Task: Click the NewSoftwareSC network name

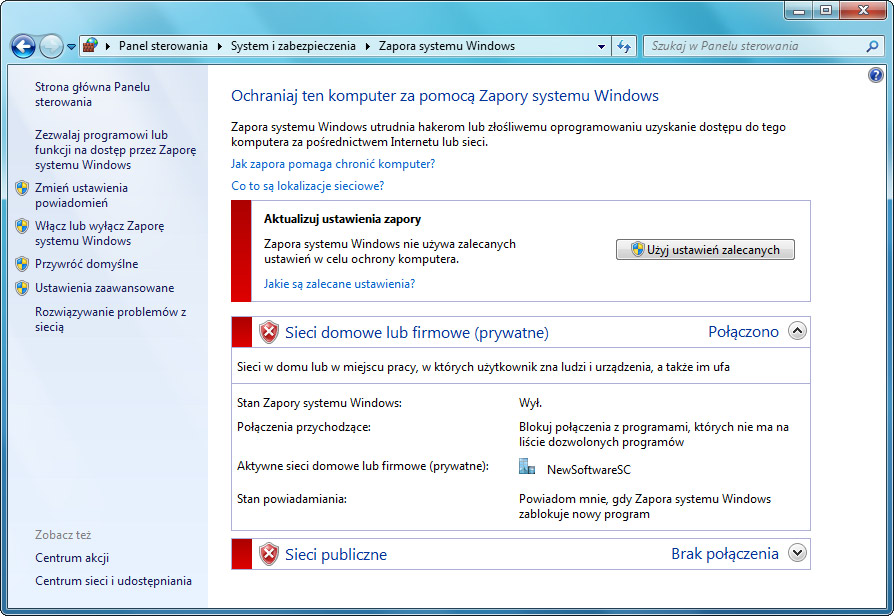Action: coord(589,470)
